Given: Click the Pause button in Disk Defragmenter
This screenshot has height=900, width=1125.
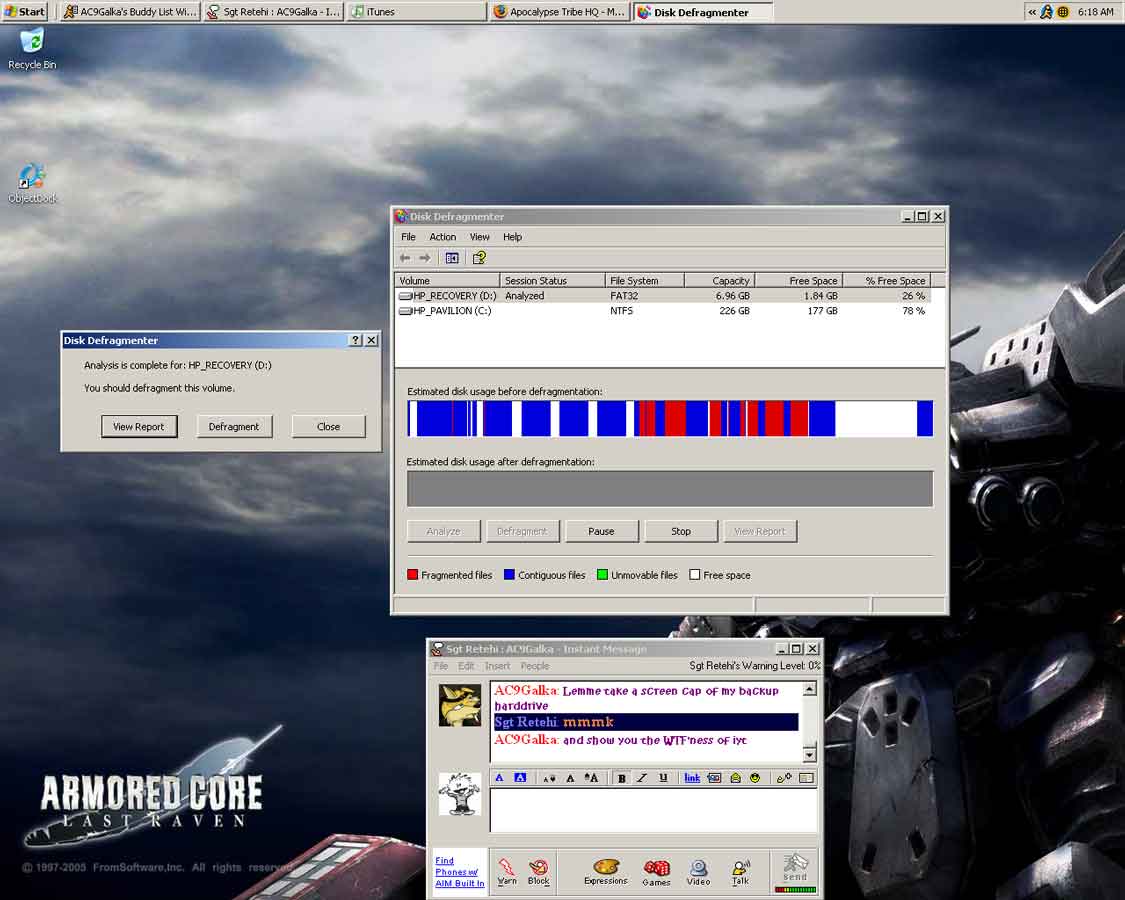Looking at the screenshot, I should pos(601,531).
